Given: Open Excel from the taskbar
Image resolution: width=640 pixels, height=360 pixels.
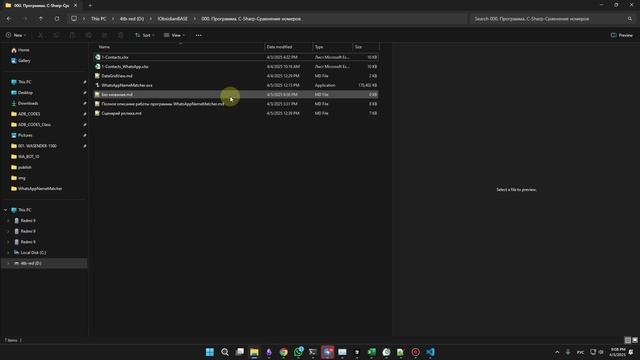Looking at the screenshot, I should (x=372, y=352).
